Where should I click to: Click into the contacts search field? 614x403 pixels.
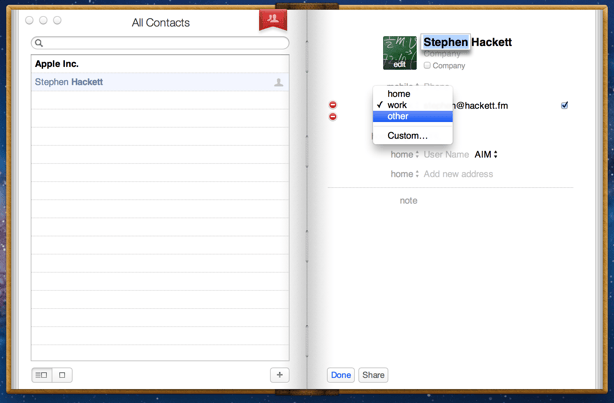pyautogui.click(x=160, y=43)
